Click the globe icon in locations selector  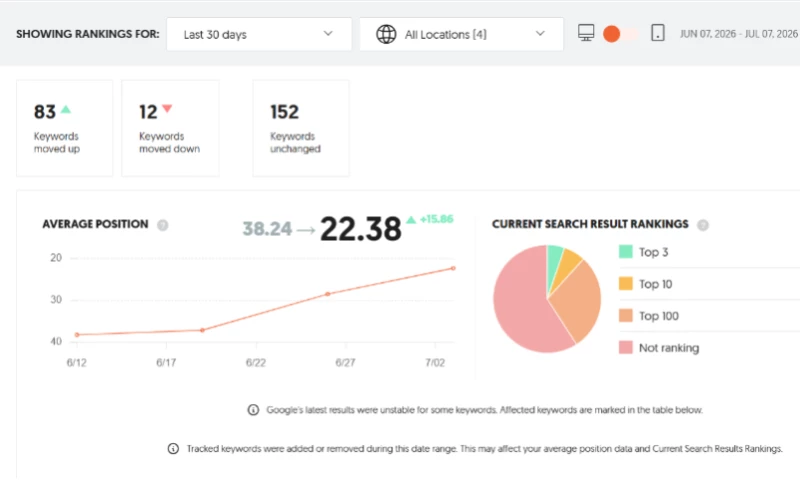click(386, 34)
